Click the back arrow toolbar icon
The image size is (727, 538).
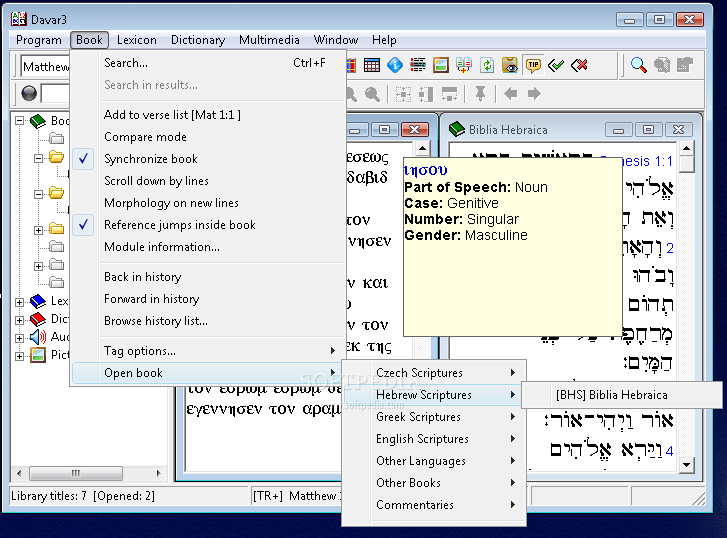[510, 94]
